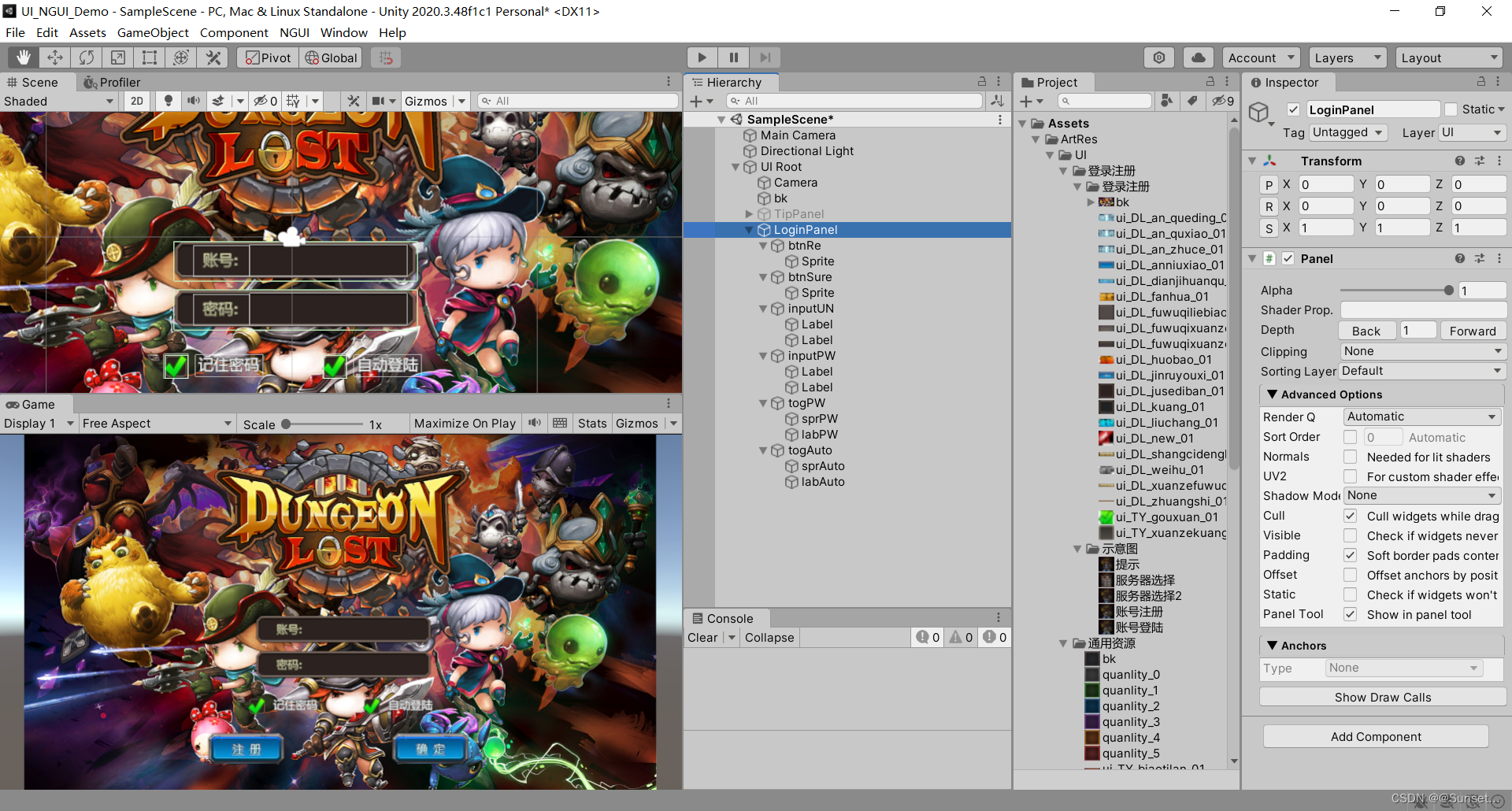The height and width of the screenshot is (811, 1512).
Task: Click the Hierarchy create plus icon
Action: click(x=696, y=101)
